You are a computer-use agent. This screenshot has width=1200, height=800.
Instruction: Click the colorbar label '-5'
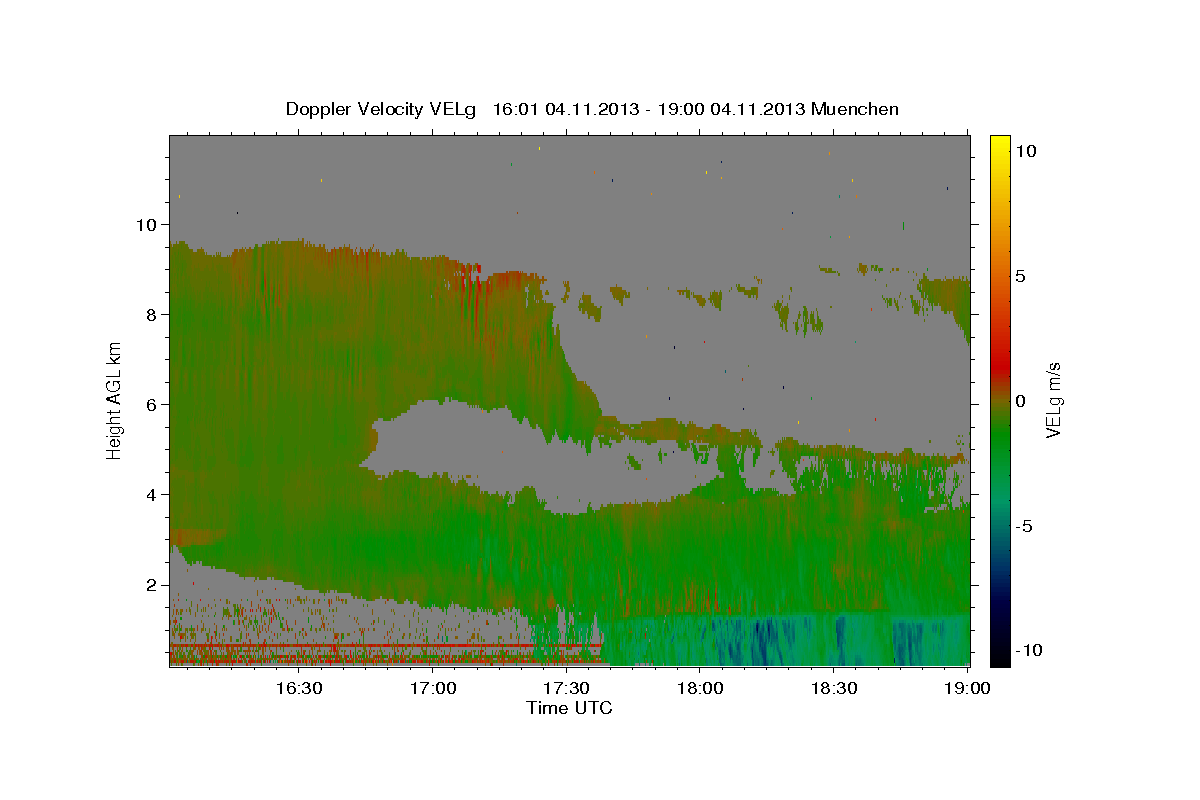(1024, 526)
